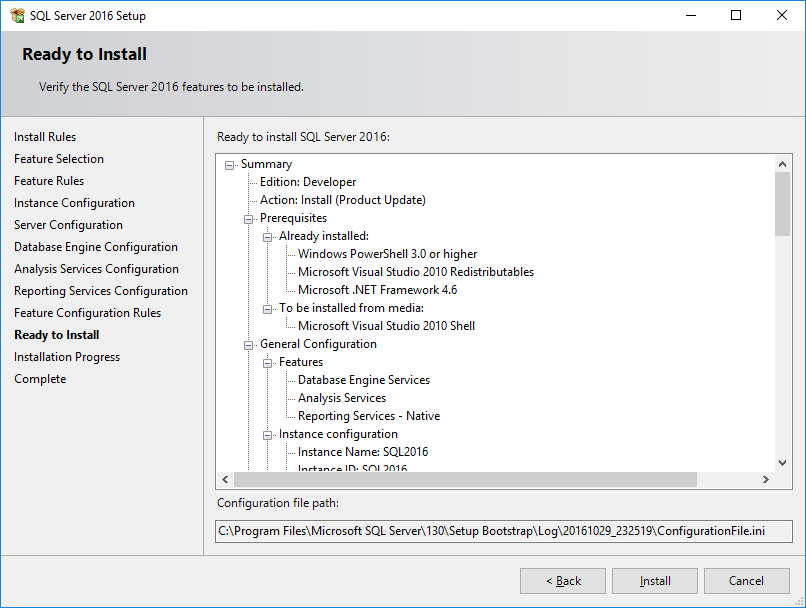Select 'Instance Name: SQL2016' row
This screenshot has height=608, width=806.
(x=363, y=452)
